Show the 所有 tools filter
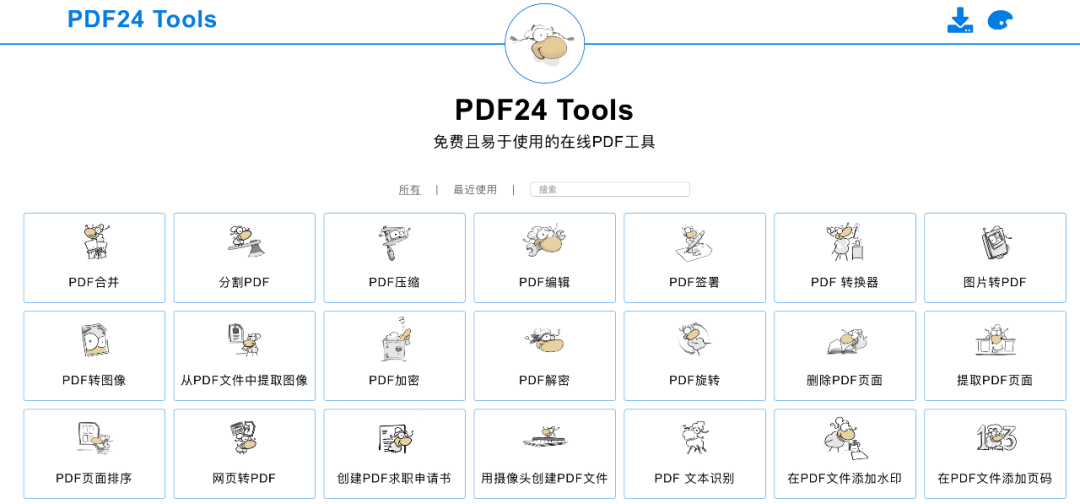 (410, 190)
